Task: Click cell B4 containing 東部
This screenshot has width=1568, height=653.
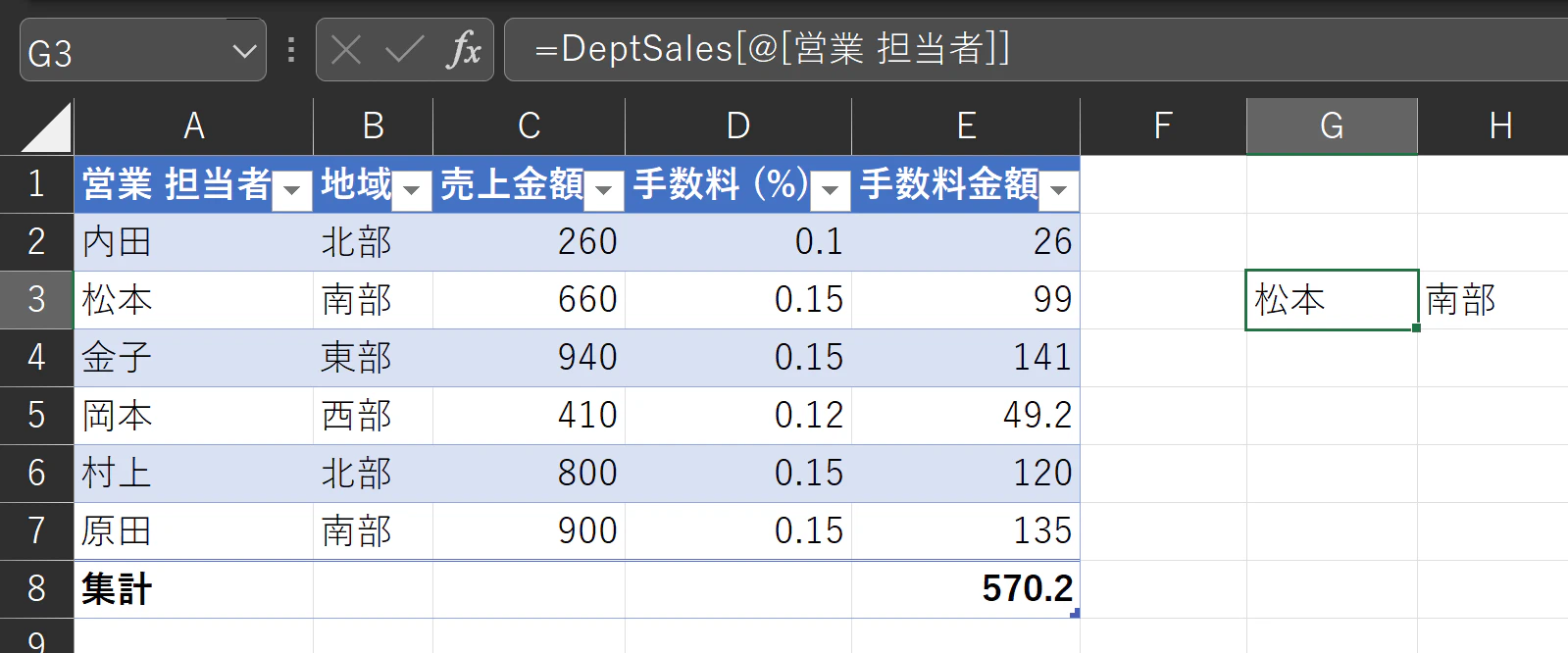Action: (373, 358)
